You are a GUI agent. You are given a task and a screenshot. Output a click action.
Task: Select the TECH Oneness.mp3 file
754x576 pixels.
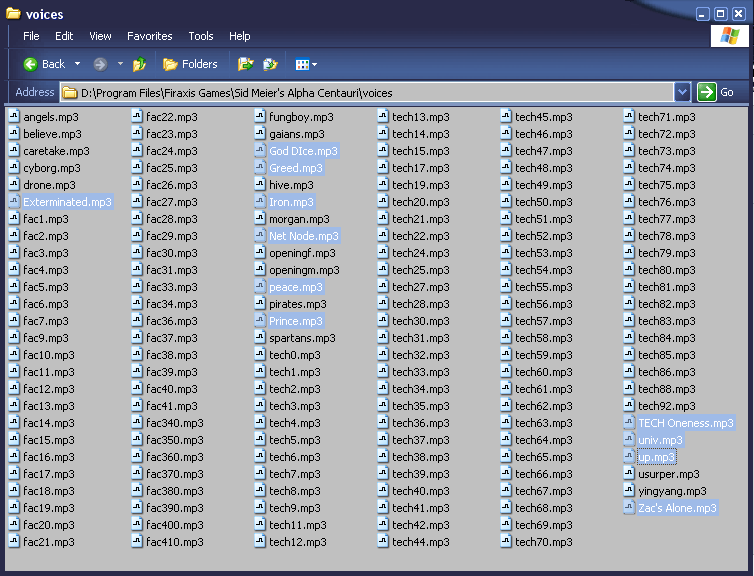click(685, 423)
